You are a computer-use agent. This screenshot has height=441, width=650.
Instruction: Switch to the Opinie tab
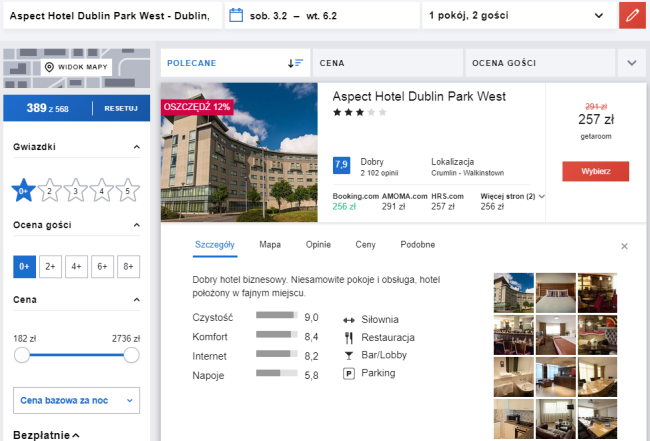tap(318, 245)
